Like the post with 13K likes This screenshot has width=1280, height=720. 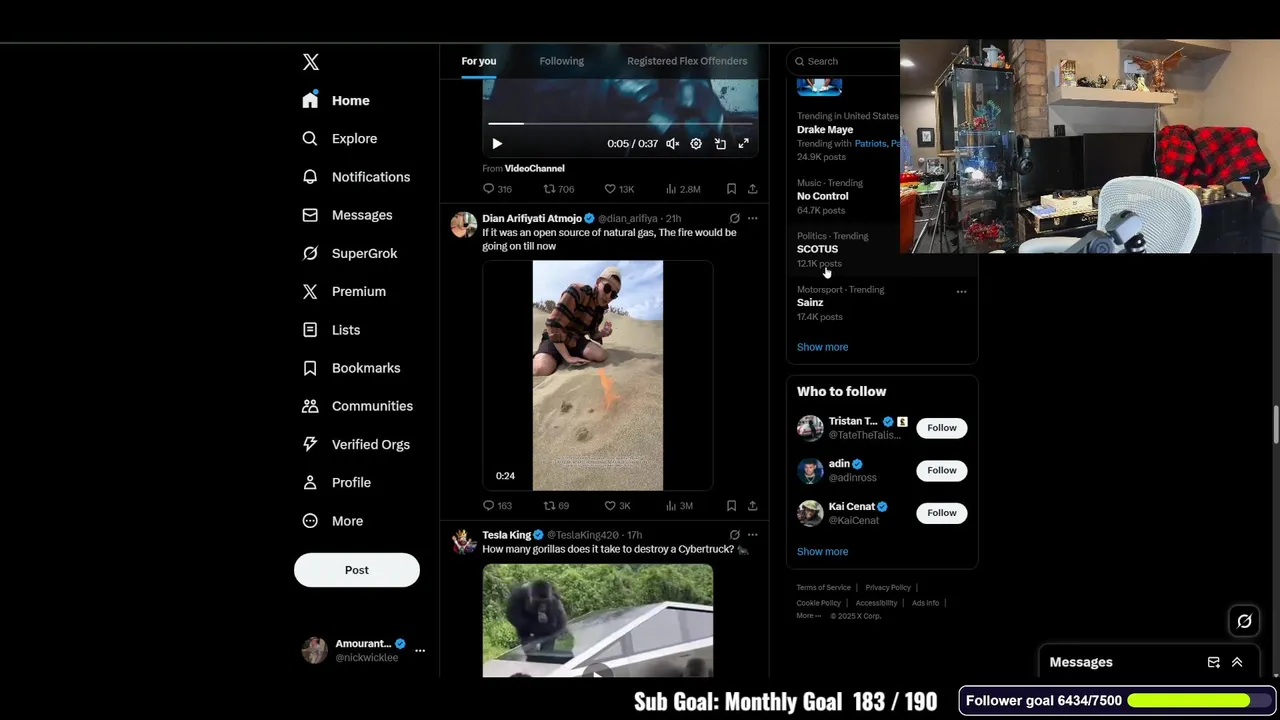(x=619, y=189)
